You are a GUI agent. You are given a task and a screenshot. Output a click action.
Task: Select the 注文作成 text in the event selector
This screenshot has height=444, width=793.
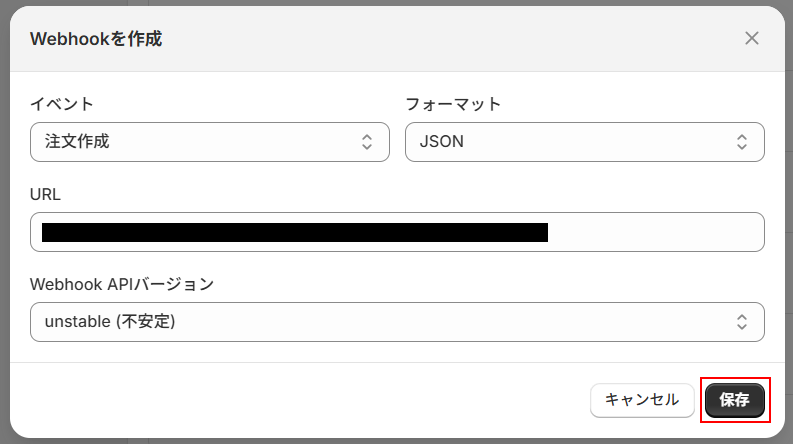click(77, 142)
